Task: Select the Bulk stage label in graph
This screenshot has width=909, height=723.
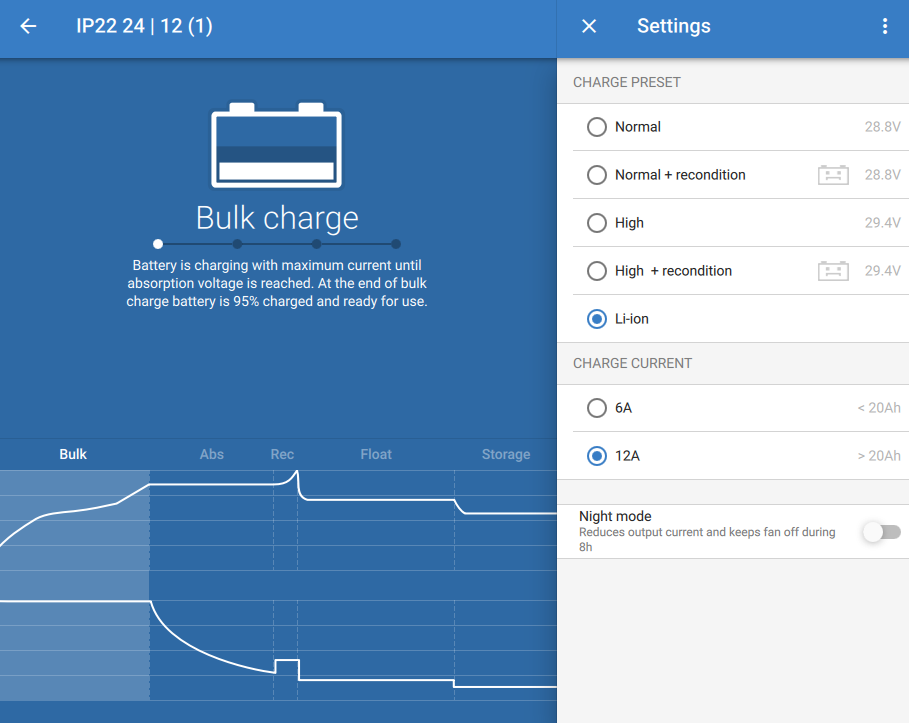Action: pos(73,454)
